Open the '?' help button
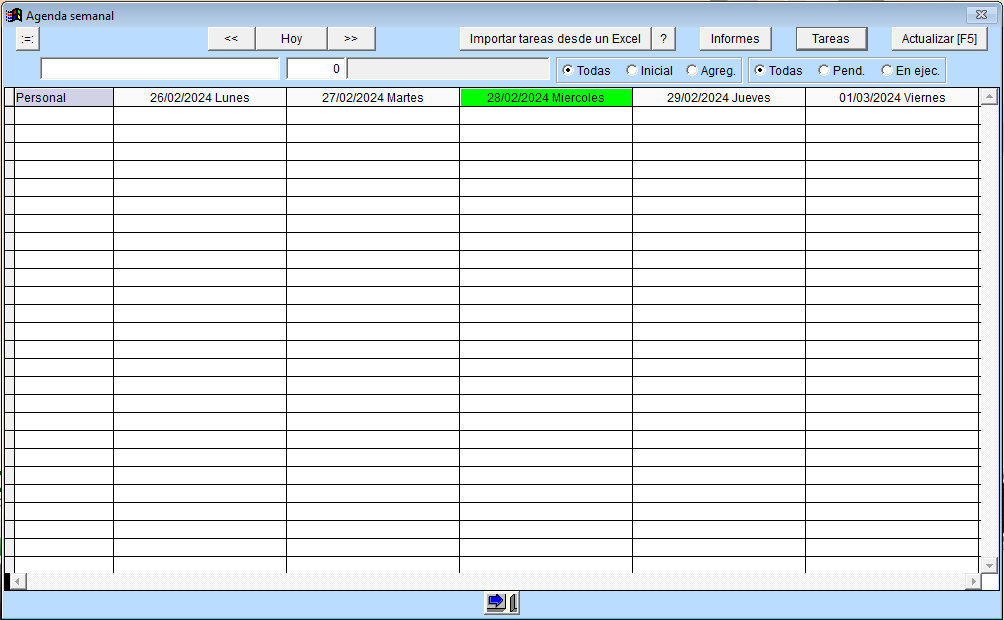Viewport: 1004px width, 620px height. click(x=663, y=38)
